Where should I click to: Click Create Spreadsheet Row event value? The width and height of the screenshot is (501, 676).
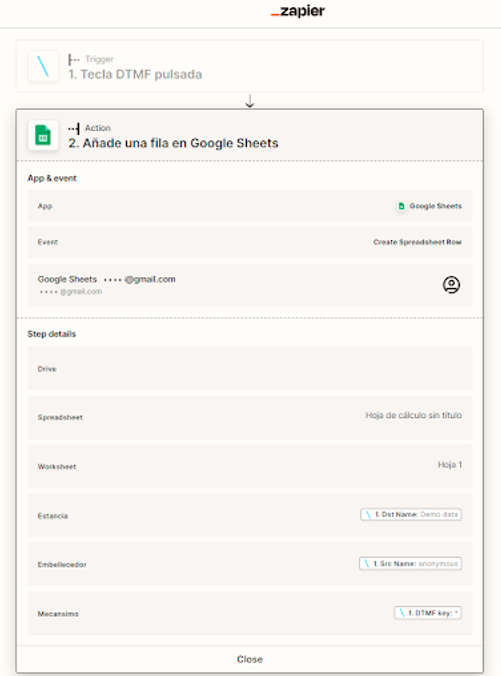click(417, 242)
